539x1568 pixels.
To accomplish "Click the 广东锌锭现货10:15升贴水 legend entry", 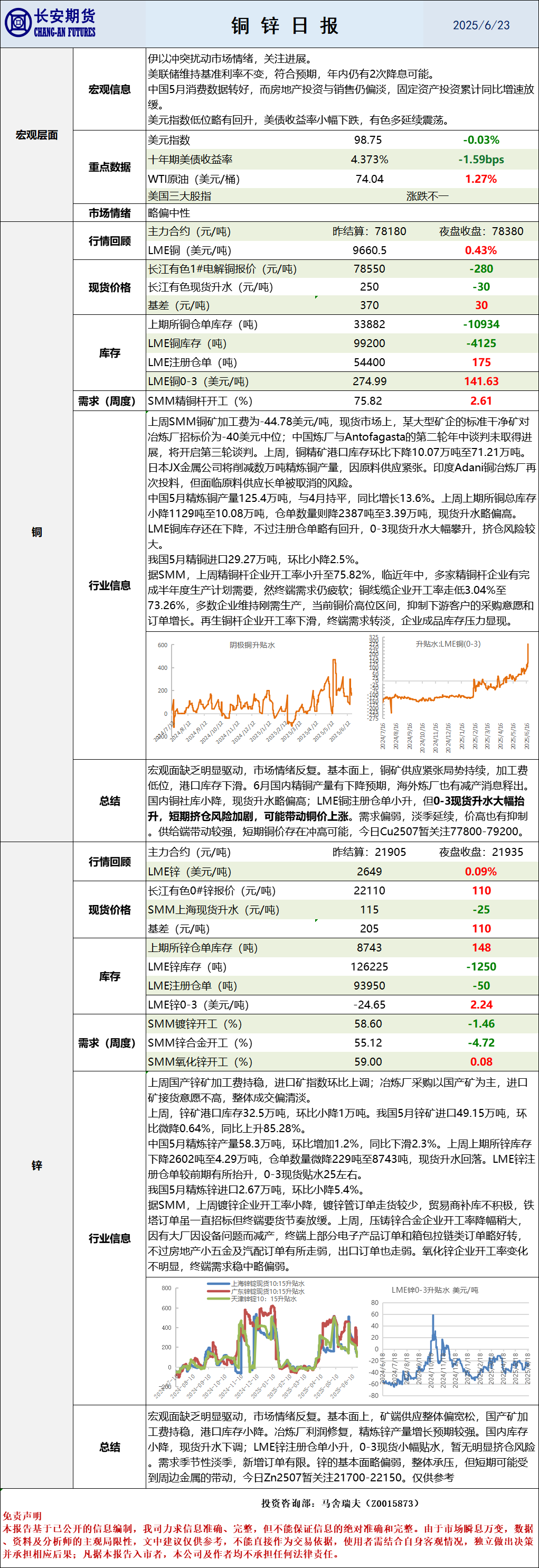I will 255,1291.
